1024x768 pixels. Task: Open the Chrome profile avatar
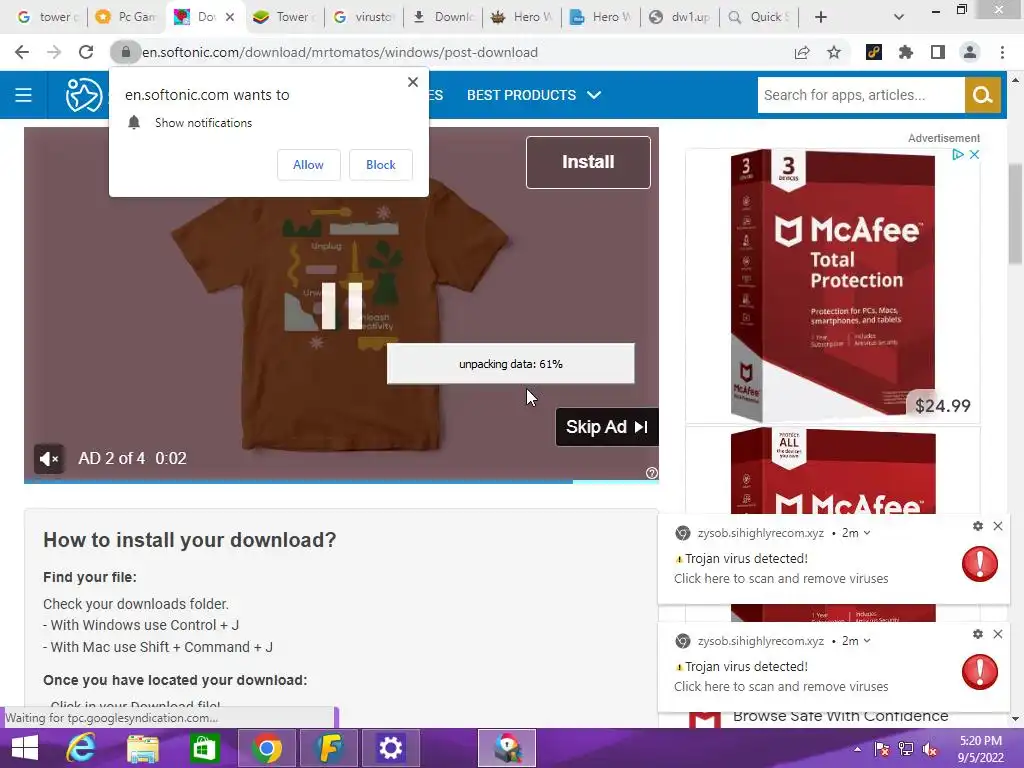[x=970, y=52]
